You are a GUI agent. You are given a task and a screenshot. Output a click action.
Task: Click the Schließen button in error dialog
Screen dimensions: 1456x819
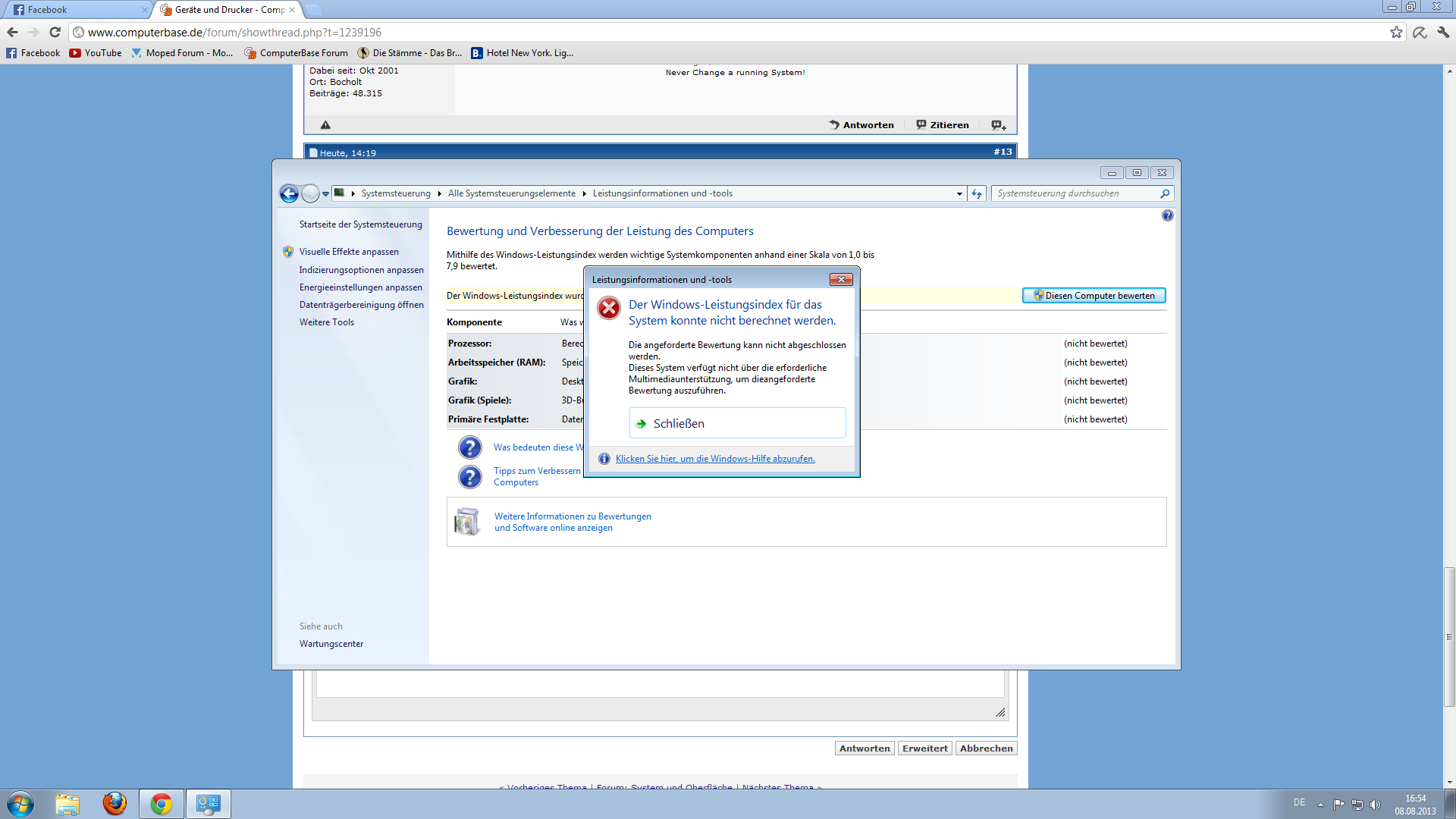point(737,423)
